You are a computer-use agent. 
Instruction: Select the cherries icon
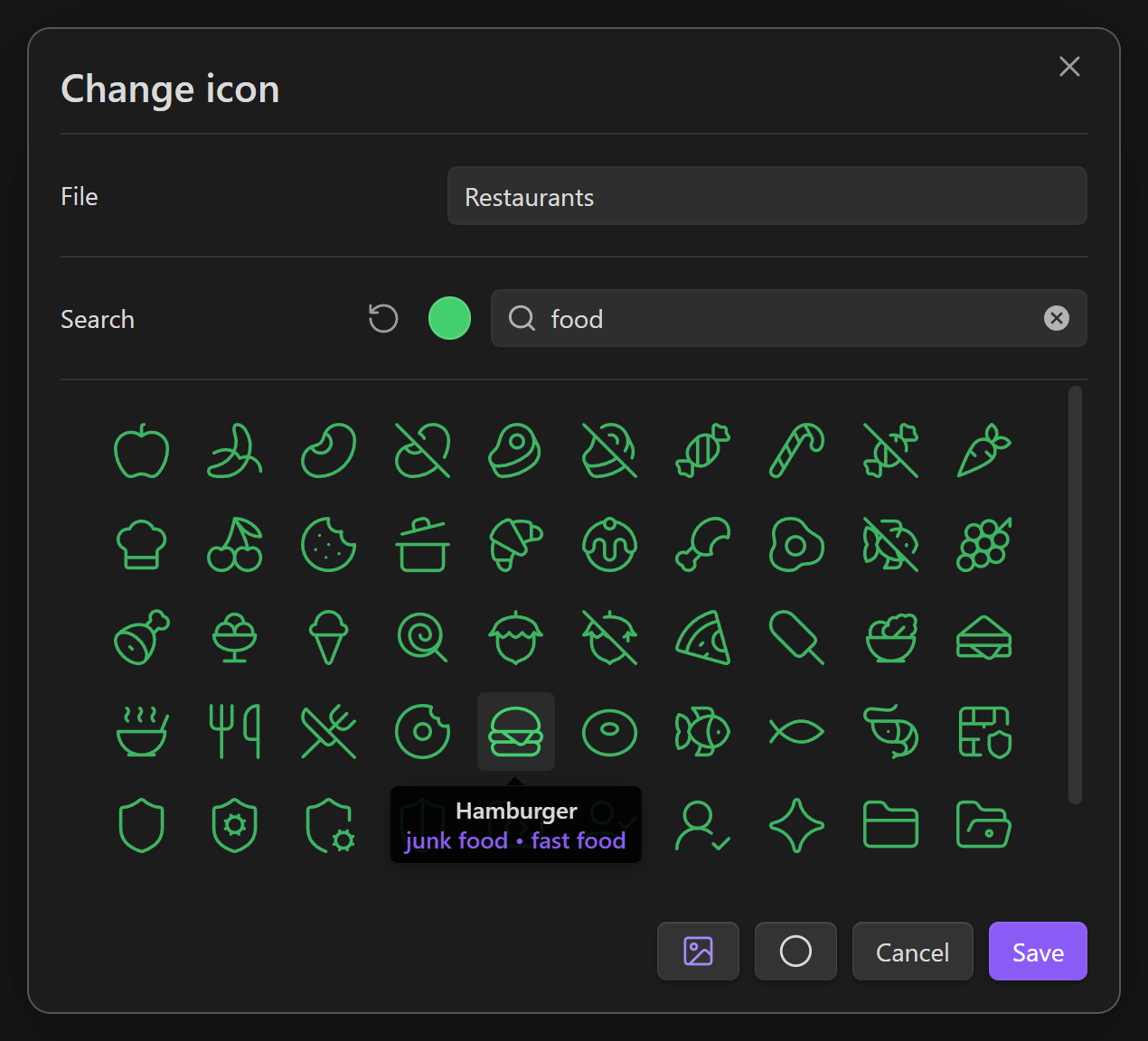coord(235,544)
